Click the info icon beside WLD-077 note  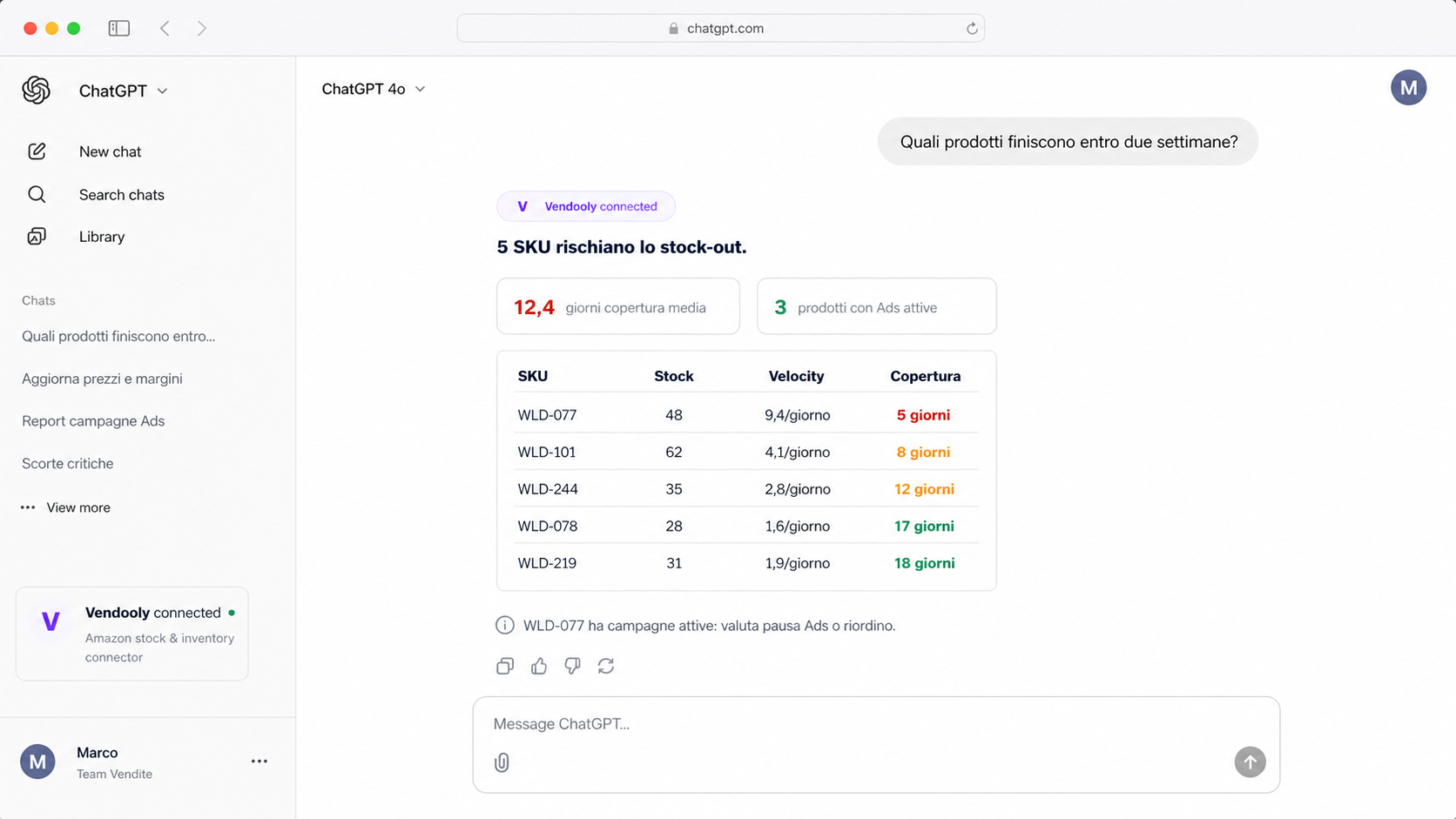(505, 625)
